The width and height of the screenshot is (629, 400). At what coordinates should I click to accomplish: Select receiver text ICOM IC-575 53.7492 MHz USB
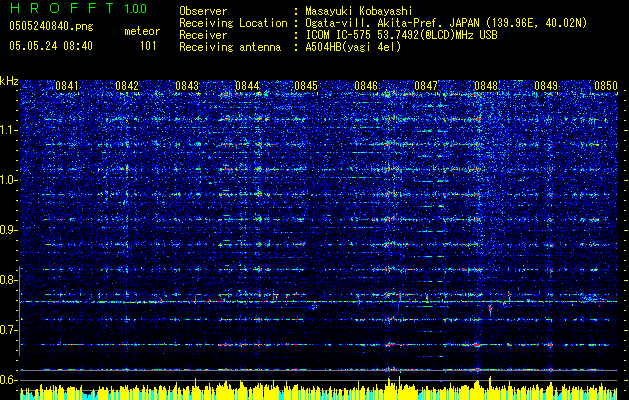point(401,35)
